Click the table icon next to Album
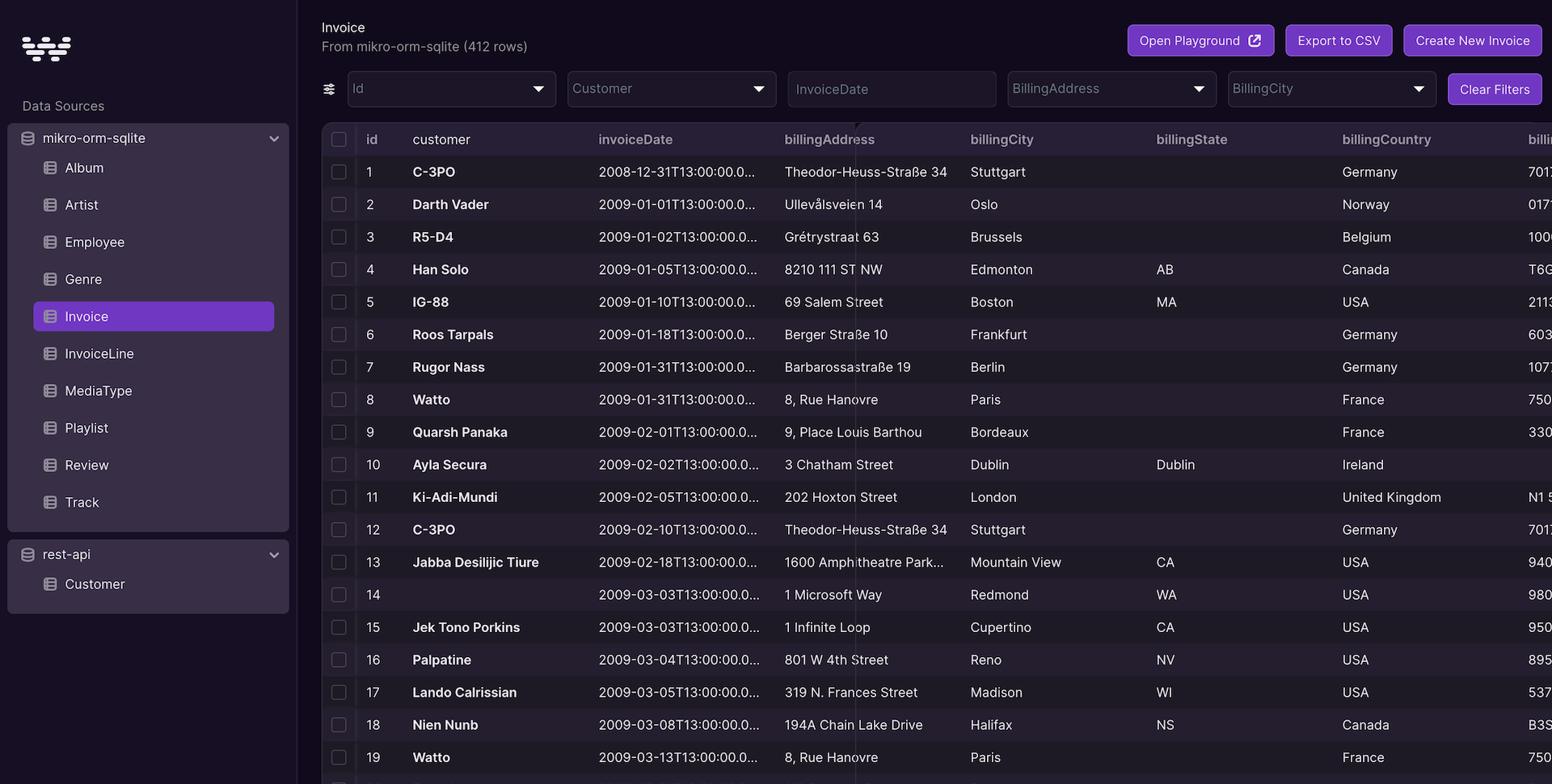The width and height of the screenshot is (1552, 784). 50,168
